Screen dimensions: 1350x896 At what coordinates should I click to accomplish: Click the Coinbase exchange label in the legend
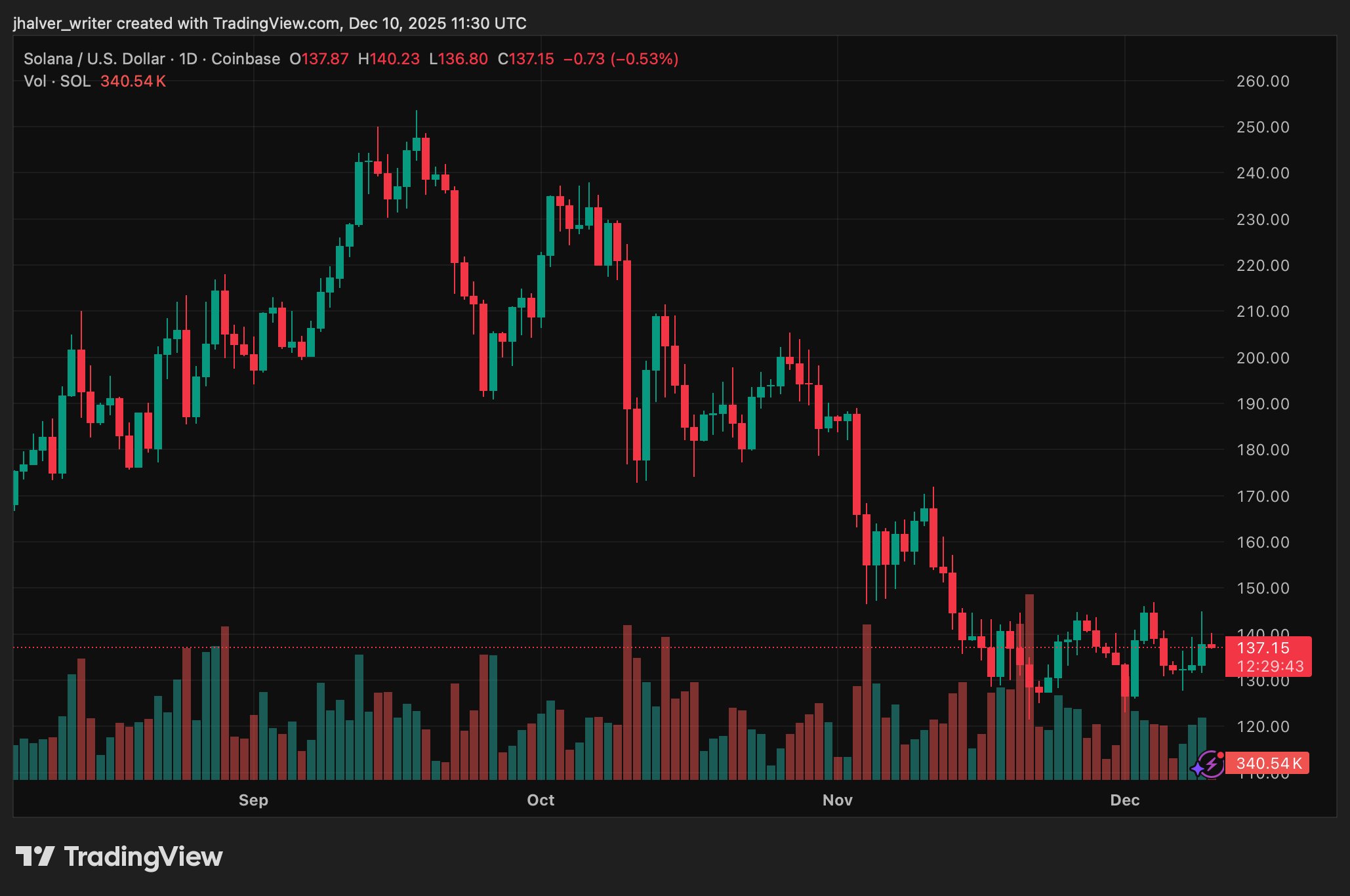tap(245, 59)
